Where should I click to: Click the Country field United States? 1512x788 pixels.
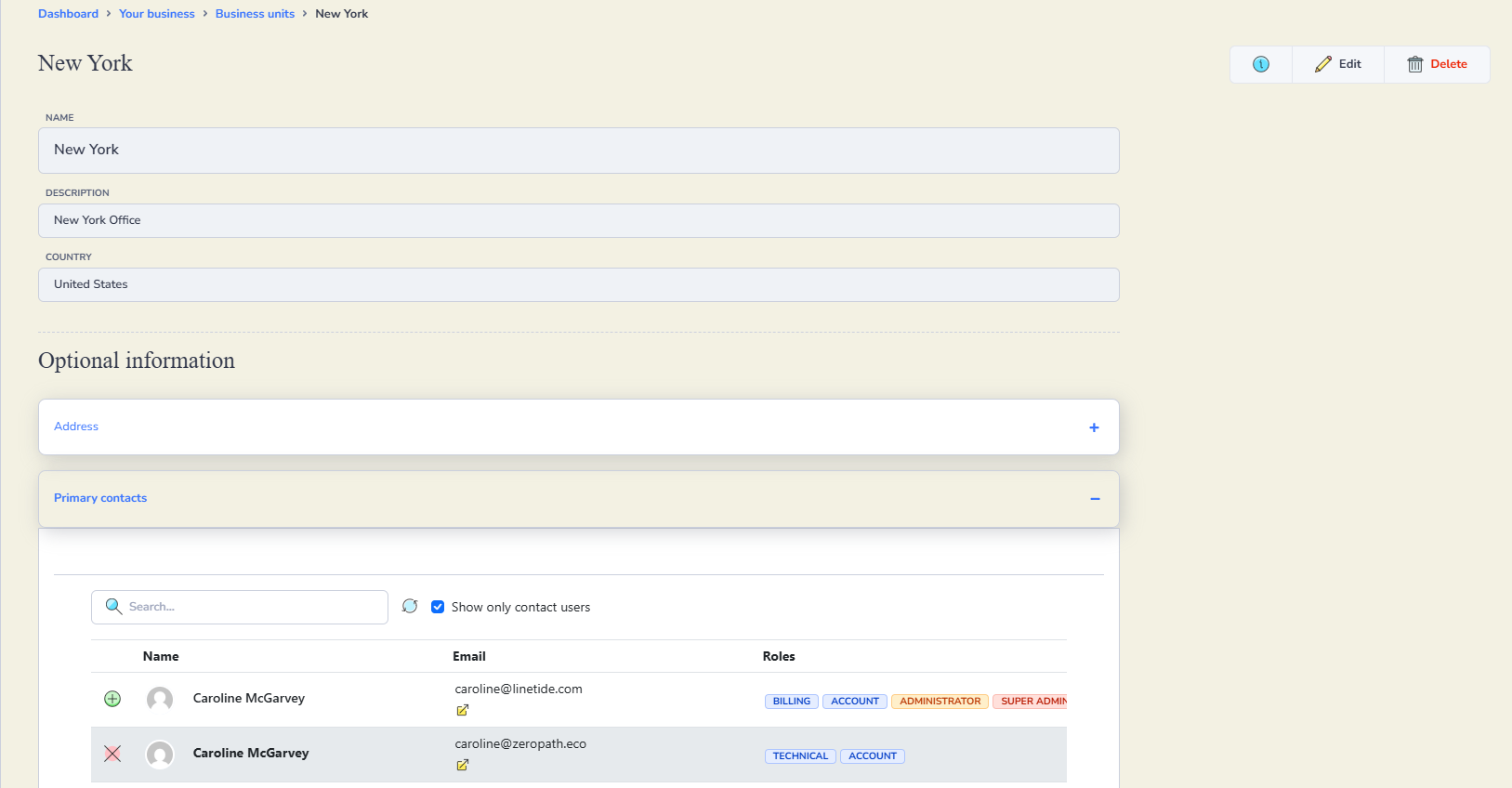[578, 284]
